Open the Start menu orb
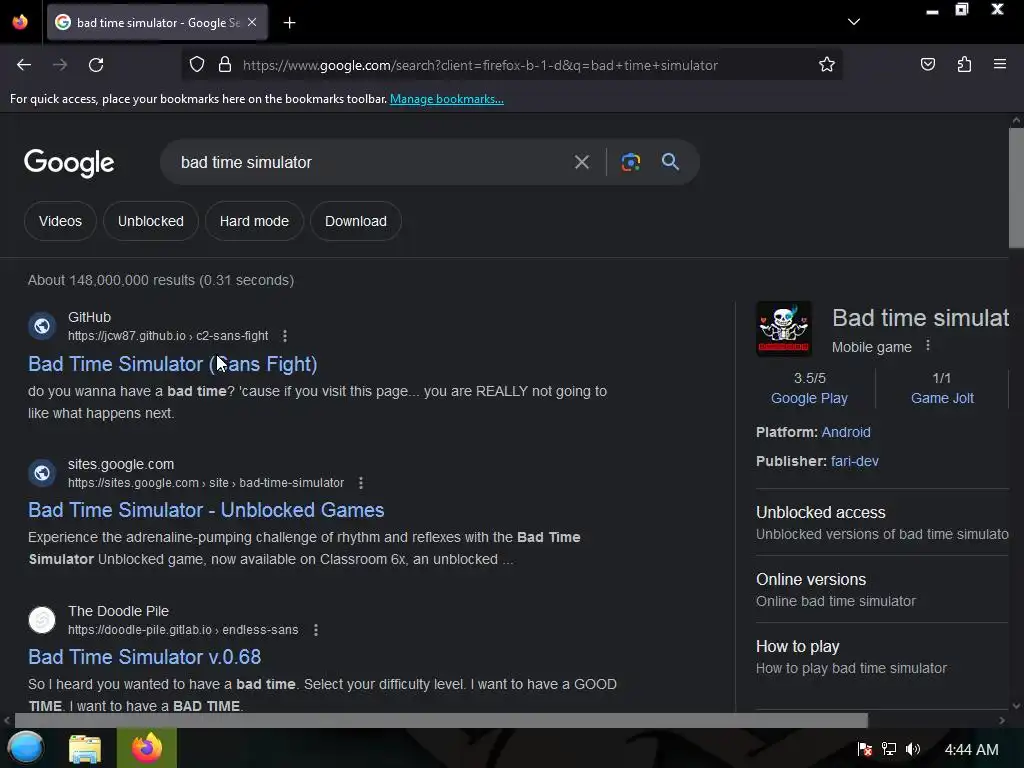Screen dimensions: 1024x768 (x=26, y=748)
